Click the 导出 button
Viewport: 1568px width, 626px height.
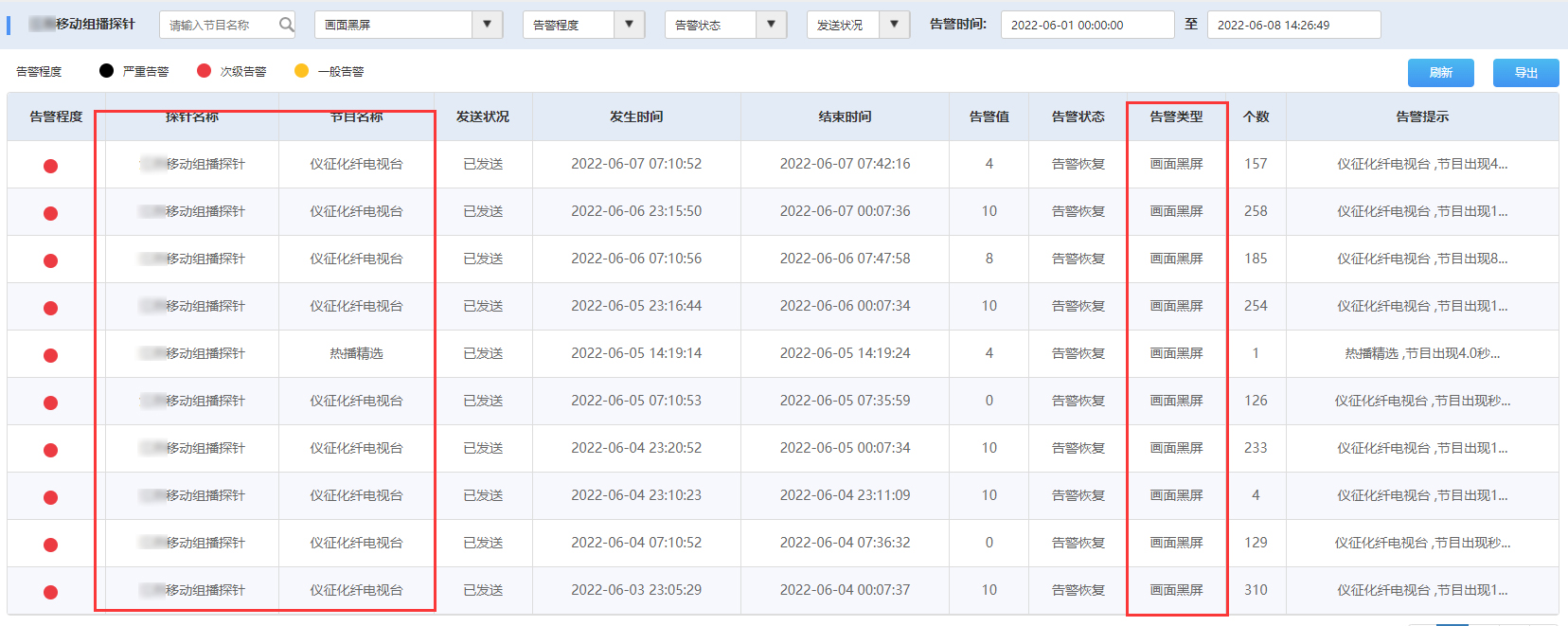[1525, 73]
